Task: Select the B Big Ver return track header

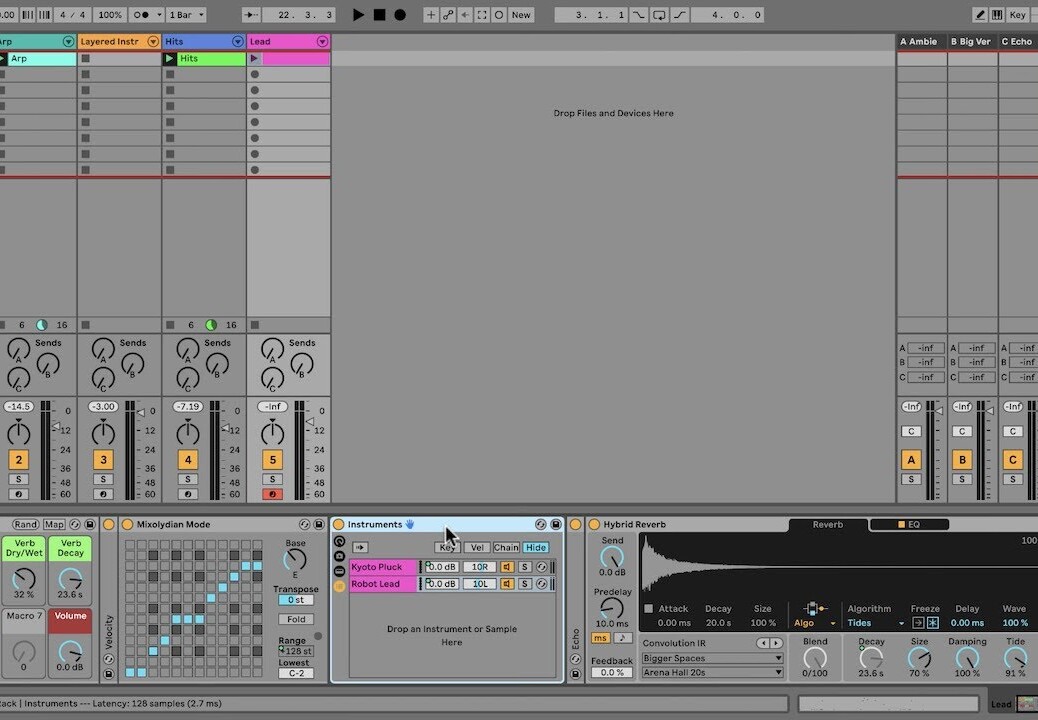Action: tap(972, 42)
